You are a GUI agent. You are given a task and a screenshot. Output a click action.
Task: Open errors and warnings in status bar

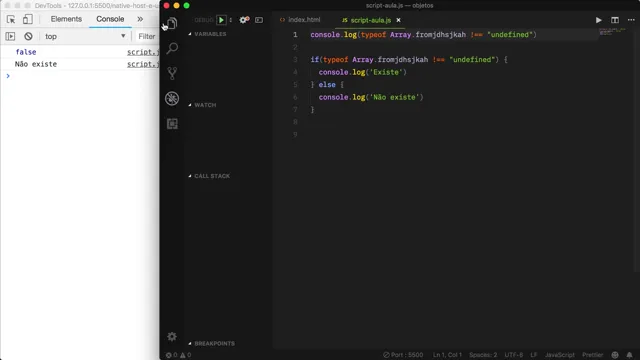coord(178,355)
